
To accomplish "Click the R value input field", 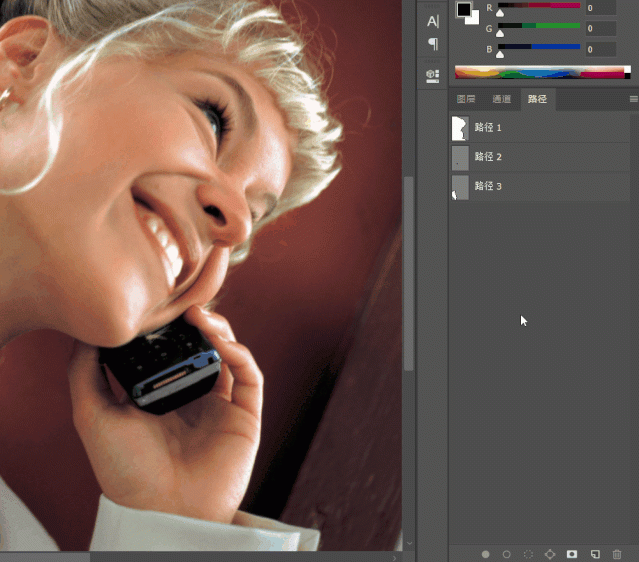I will (600, 8).
